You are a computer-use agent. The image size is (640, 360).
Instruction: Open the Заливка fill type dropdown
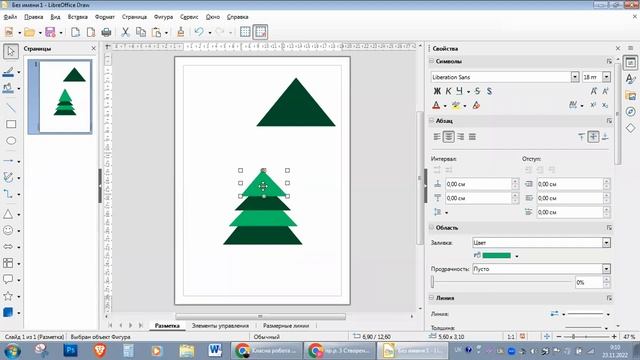606,242
